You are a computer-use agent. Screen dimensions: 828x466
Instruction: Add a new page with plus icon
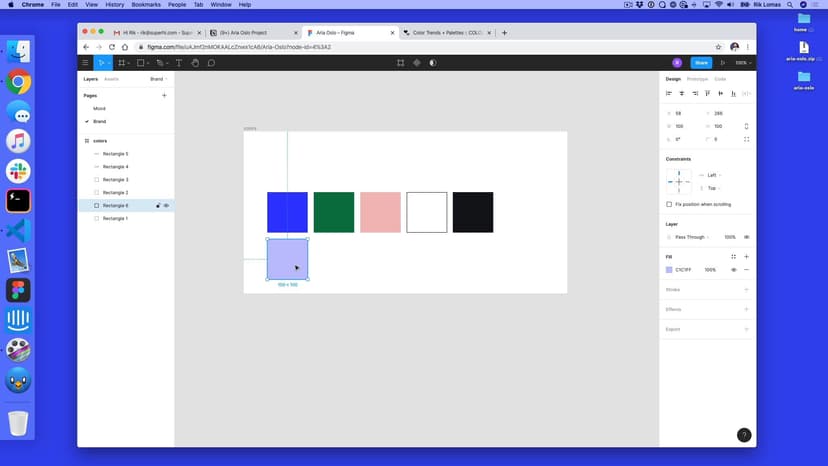click(x=164, y=95)
